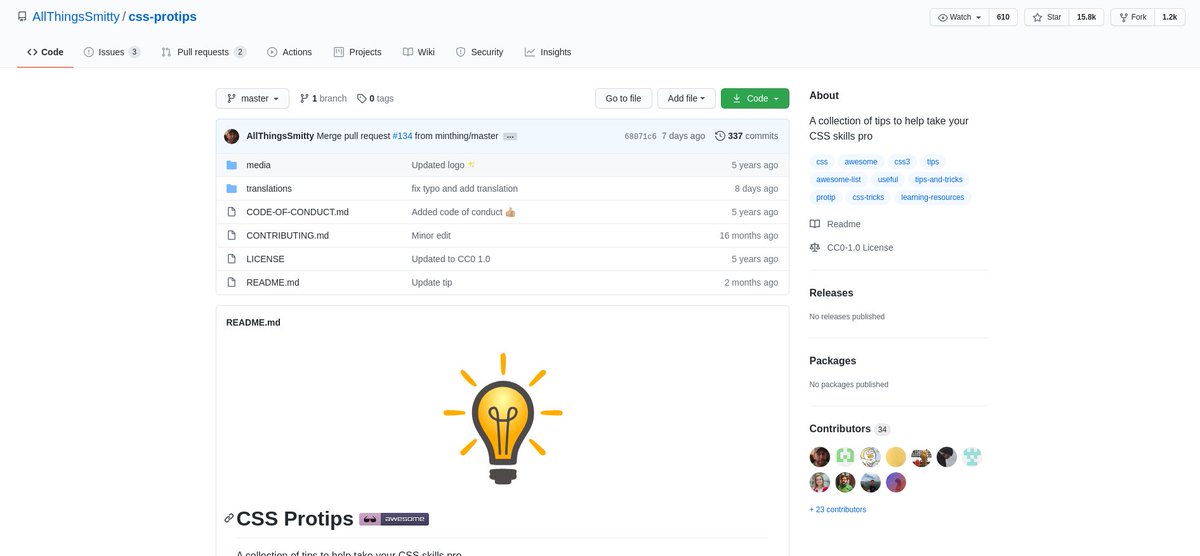Open AllThingsSmitty owner profile link
1200x556 pixels.
point(76,17)
